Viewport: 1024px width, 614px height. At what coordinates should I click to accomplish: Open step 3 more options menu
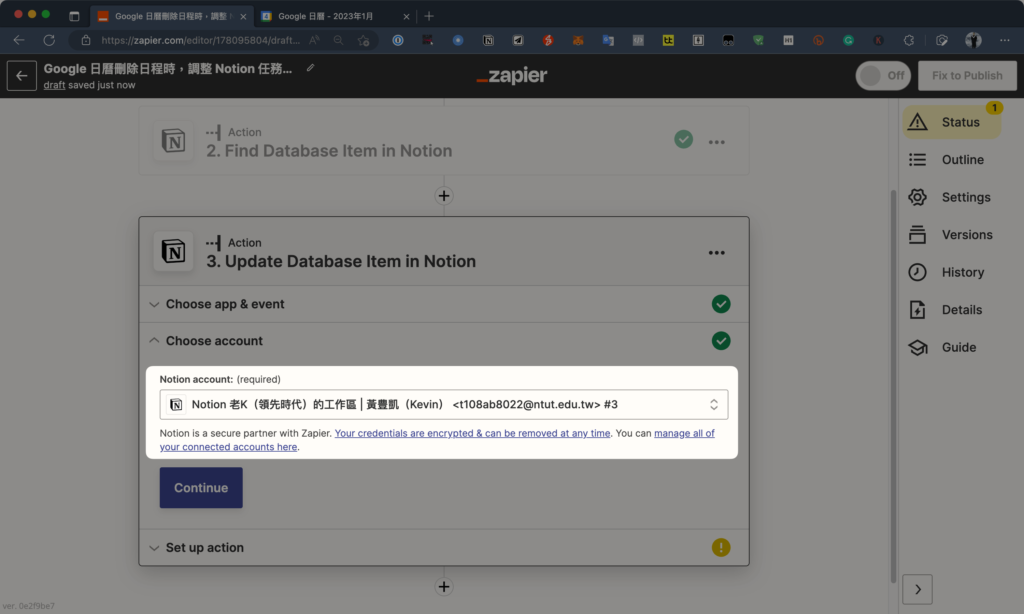point(716,253)
